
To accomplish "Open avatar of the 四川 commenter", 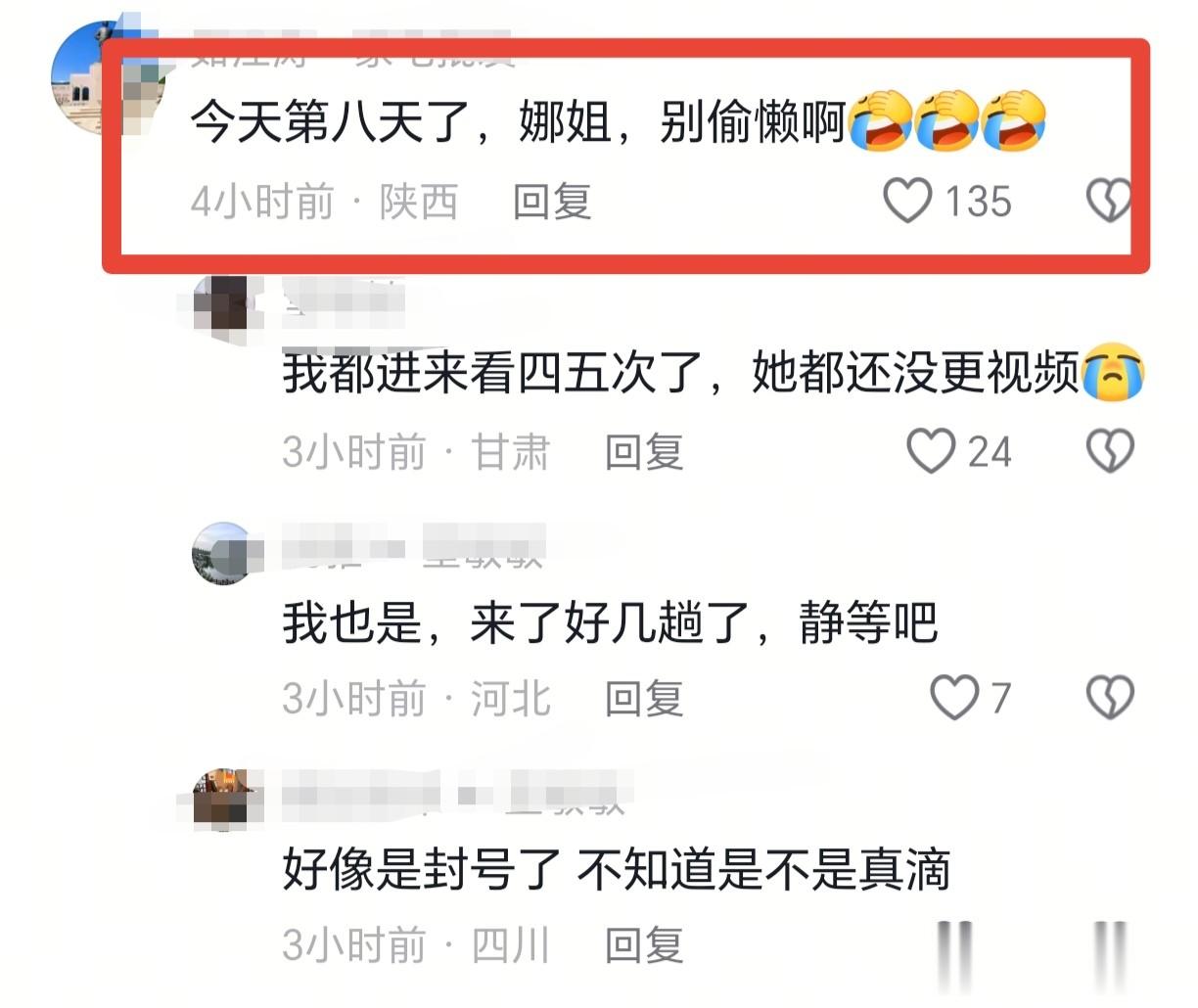I will coord(227,801).
